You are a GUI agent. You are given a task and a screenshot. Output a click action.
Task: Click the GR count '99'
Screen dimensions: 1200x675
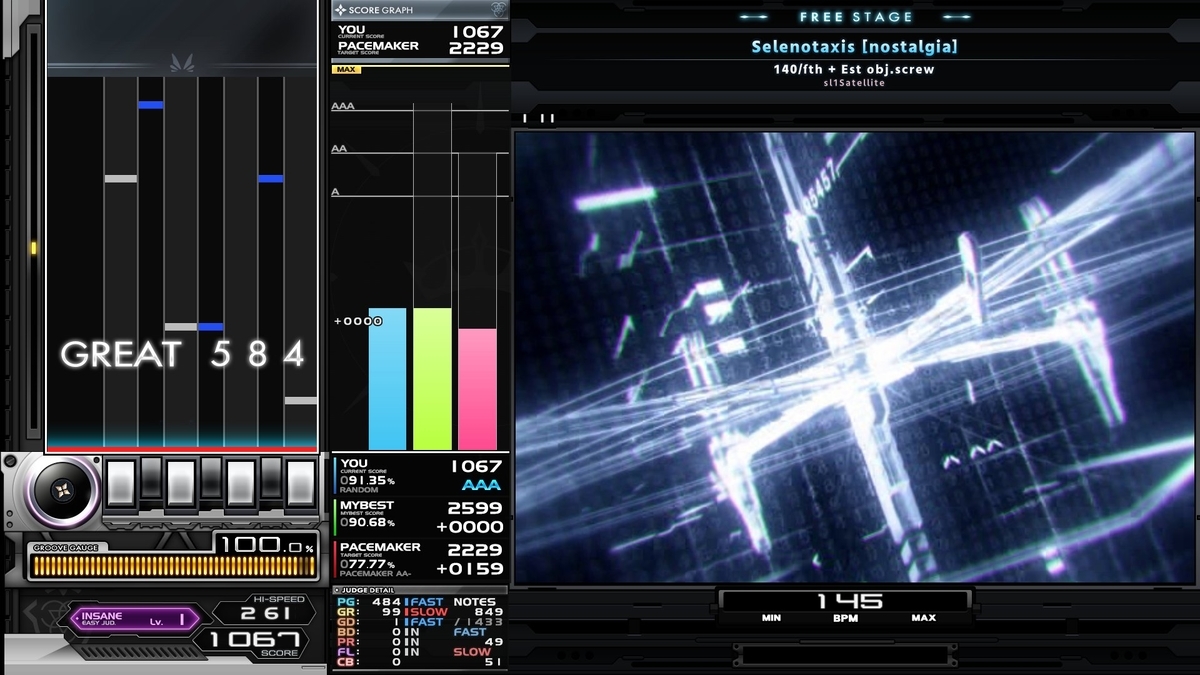[391, 612]
